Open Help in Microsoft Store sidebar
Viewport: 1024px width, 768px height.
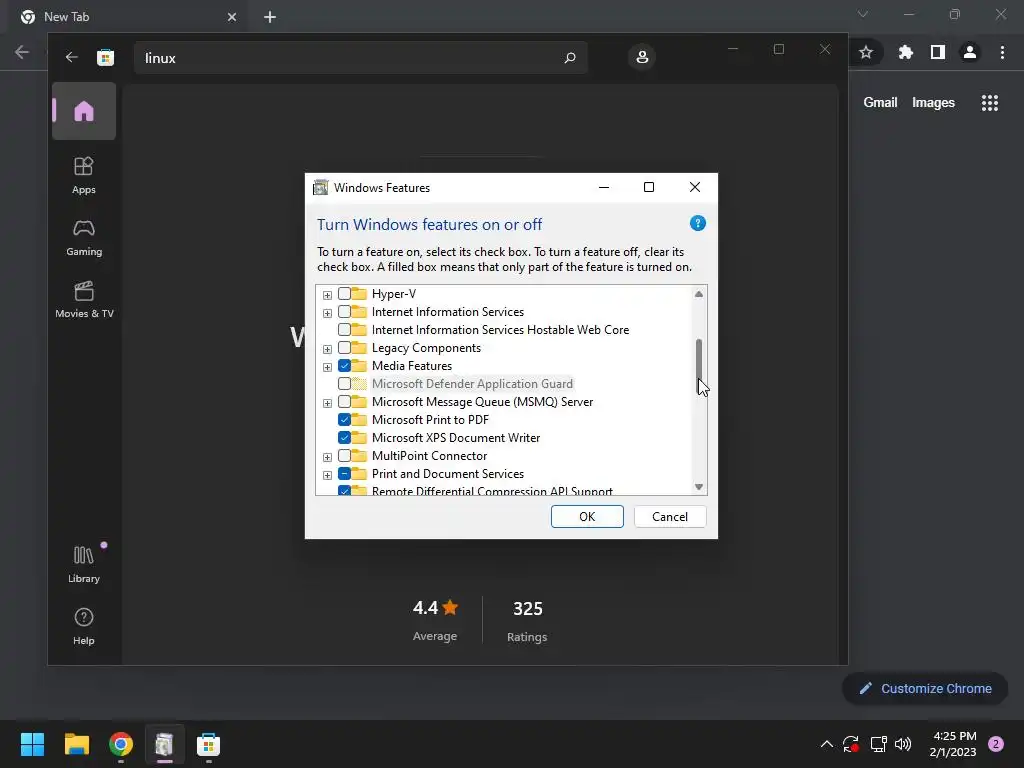pyautogui.click(x=84, y=626)
